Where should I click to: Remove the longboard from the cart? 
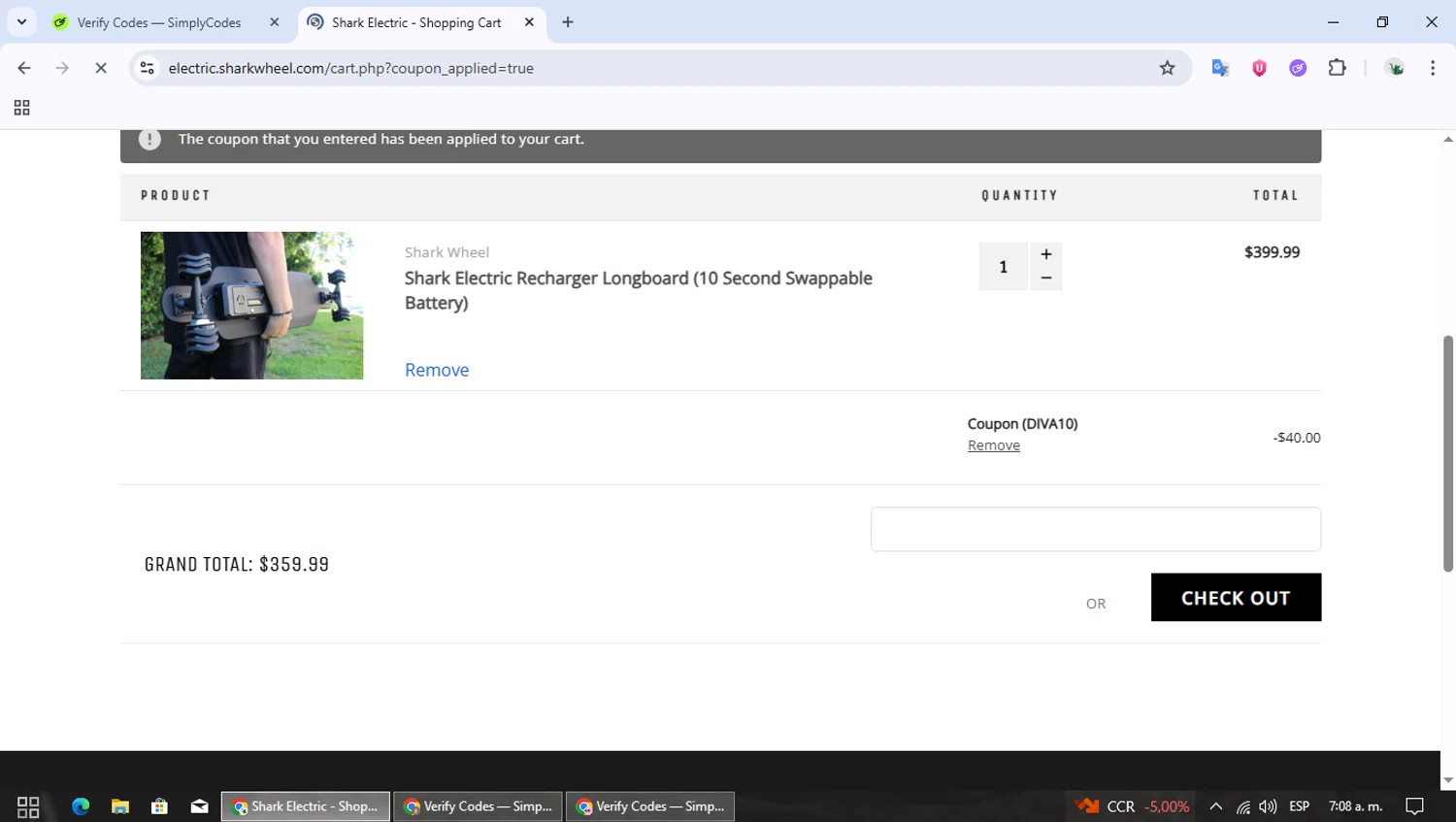[437, 370]
